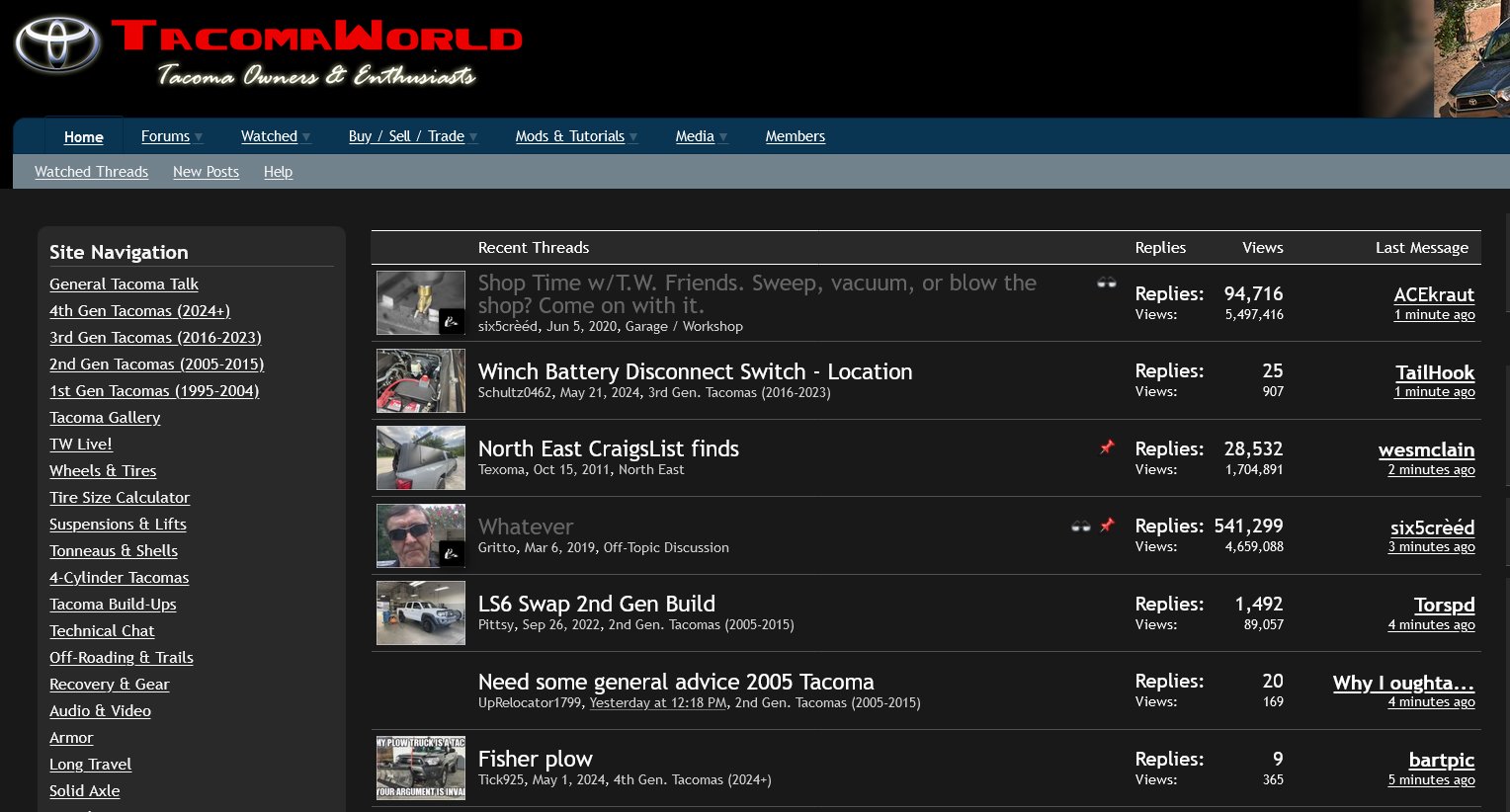Click the Winch Battery thread thumbnail
This screenshot has height=812, width=1510.
click(421, 380)
